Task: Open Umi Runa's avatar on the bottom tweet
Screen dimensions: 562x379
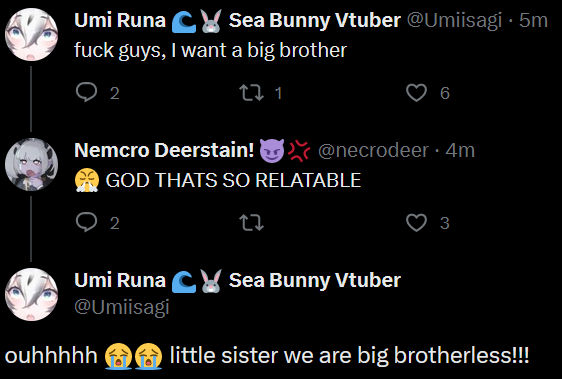Action: 32,294
